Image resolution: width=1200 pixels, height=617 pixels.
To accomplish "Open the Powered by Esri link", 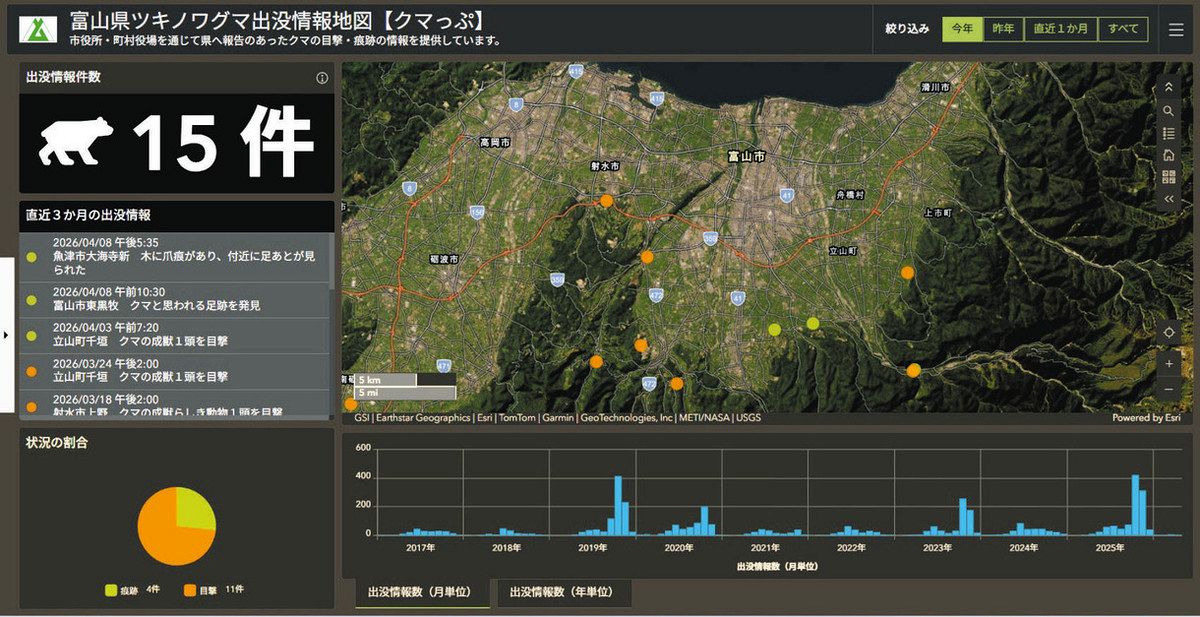I will point(1146,418).
